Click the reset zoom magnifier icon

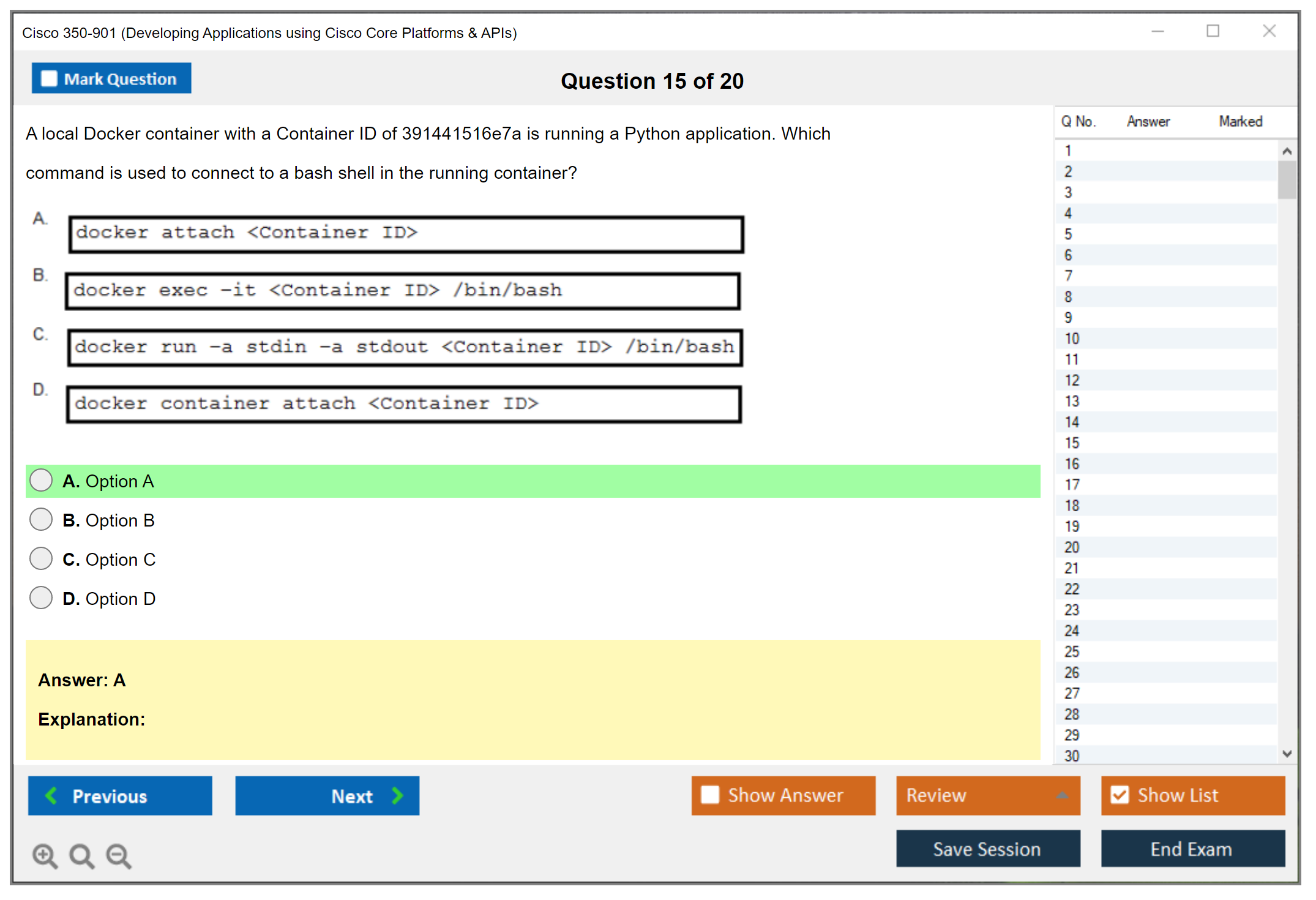(81, 855)
